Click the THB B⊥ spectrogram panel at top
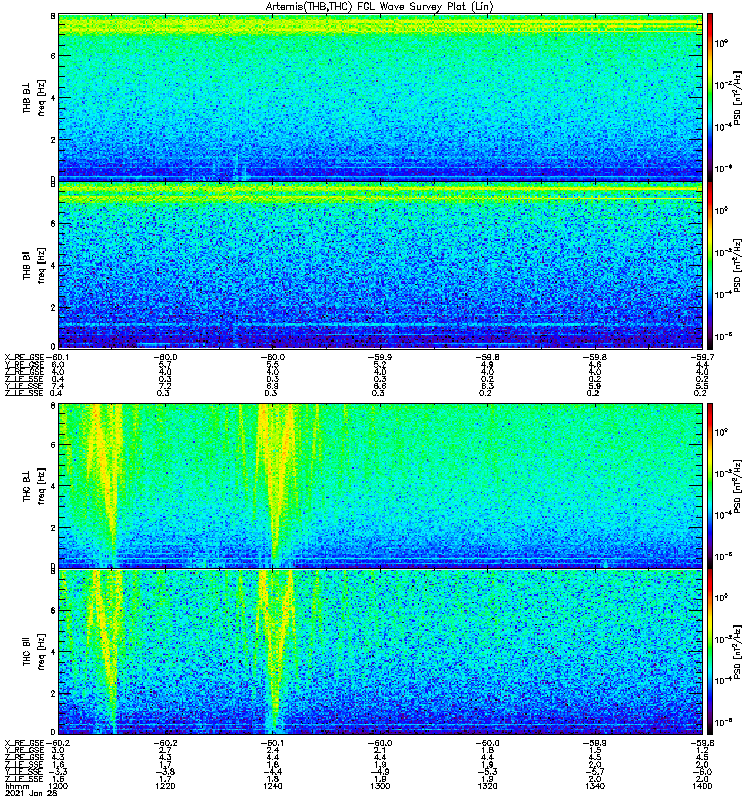The image size is (750, 800). [380, 97]
